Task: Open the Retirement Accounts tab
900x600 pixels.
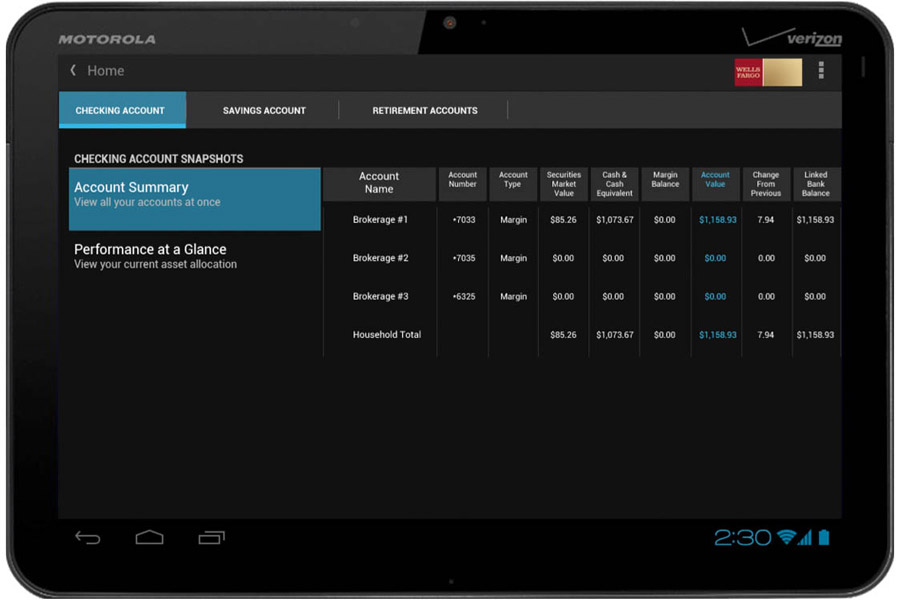Action: (425, 111)
